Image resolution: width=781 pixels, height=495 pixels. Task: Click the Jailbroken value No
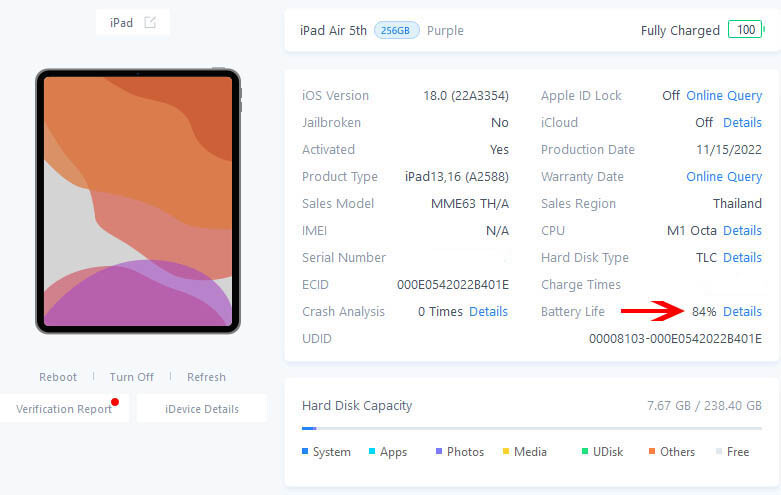coord(500,123)
